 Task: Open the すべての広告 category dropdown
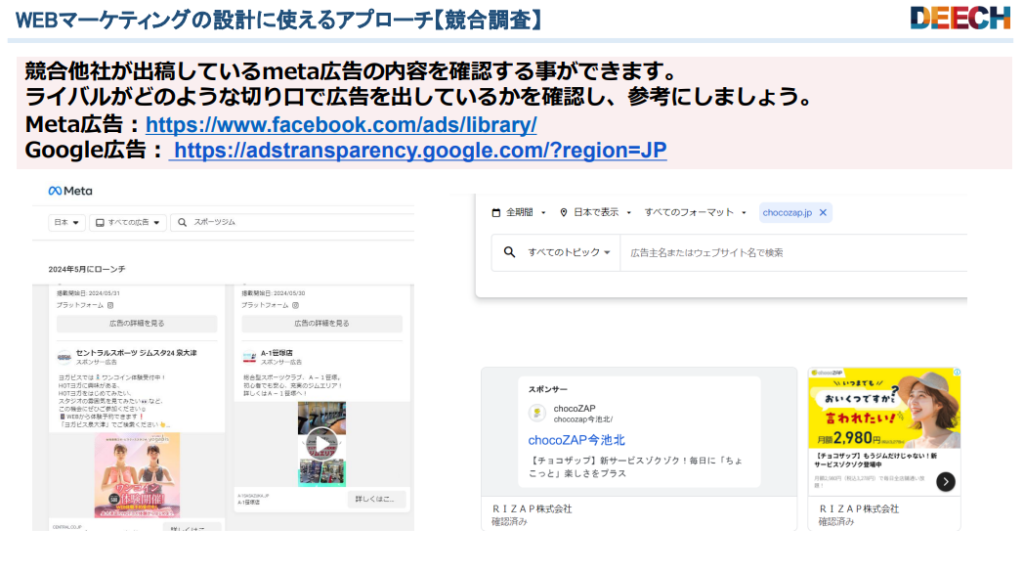[128, 222]
